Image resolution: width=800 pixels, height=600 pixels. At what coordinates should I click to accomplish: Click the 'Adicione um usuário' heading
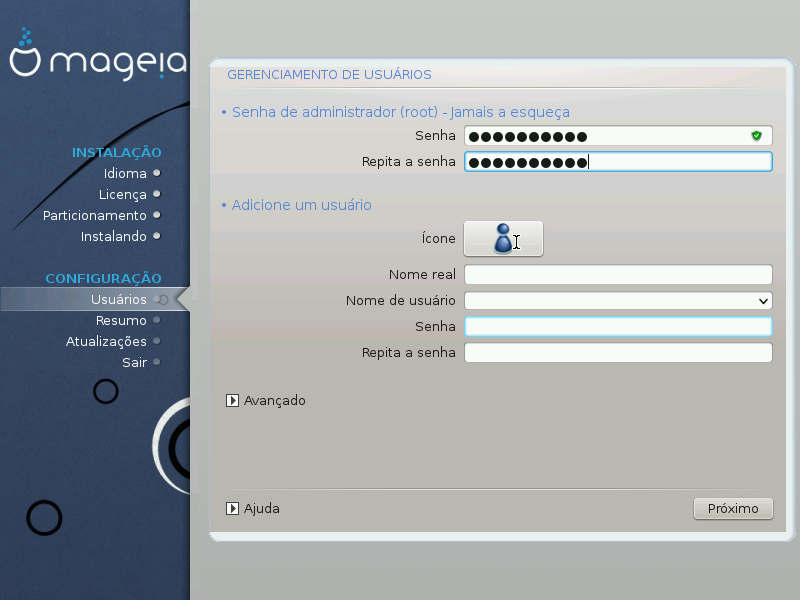click(x=302, y=205)
